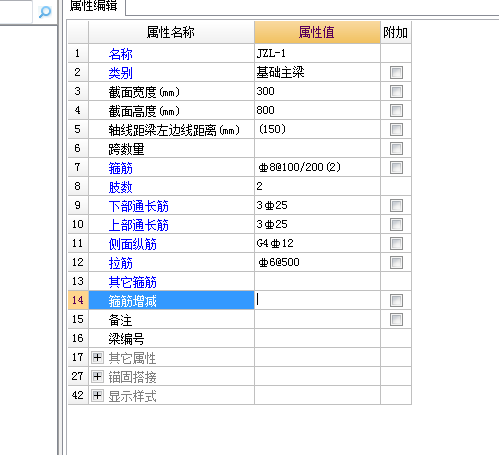This screenshot has width=499, height=455.
Task: Select the 拉筋 property label
Action: 121,263
